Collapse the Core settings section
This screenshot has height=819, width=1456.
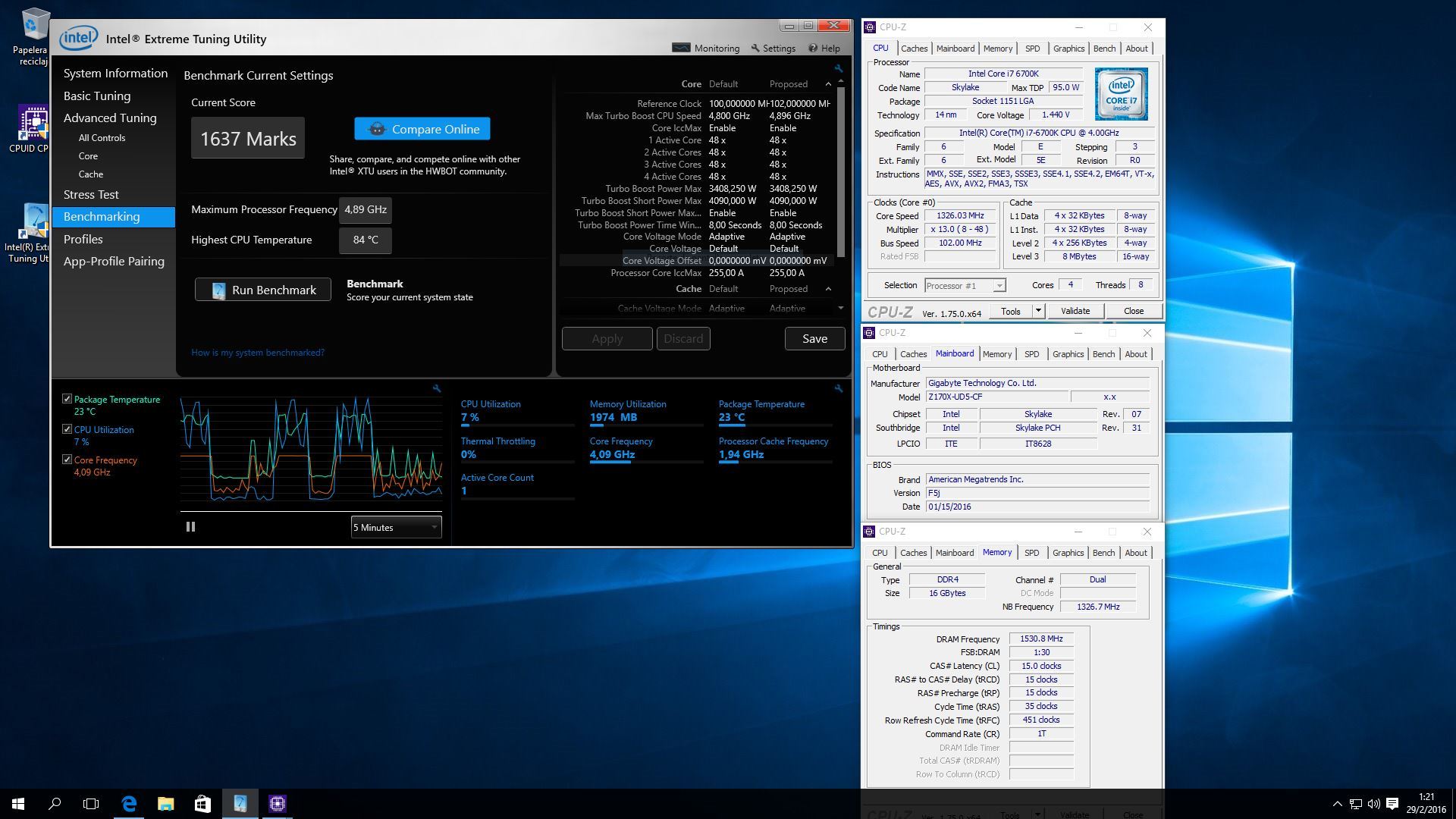(x=828, y=84)
